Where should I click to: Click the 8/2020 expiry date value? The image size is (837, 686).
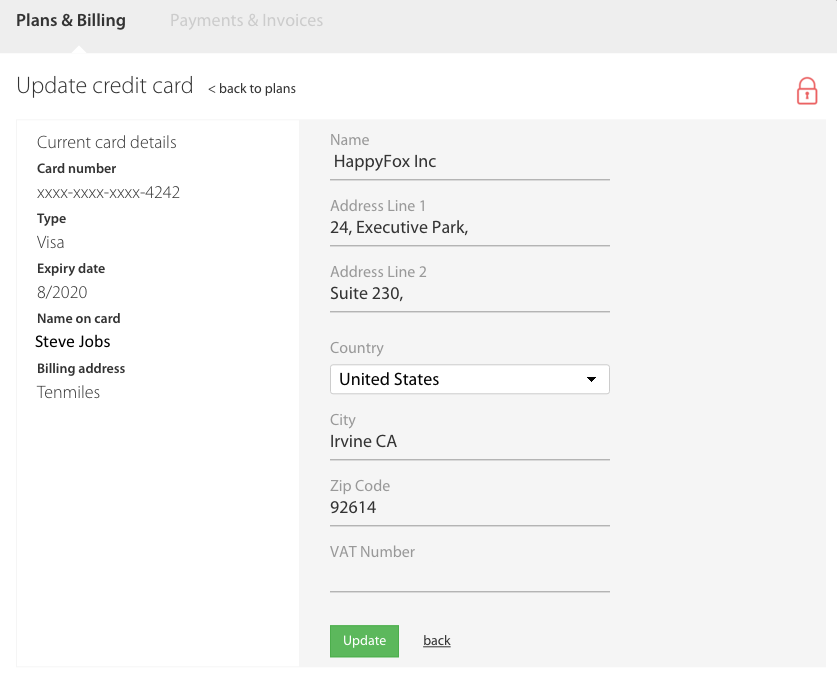pyautogui.click(x=62, y=293)
